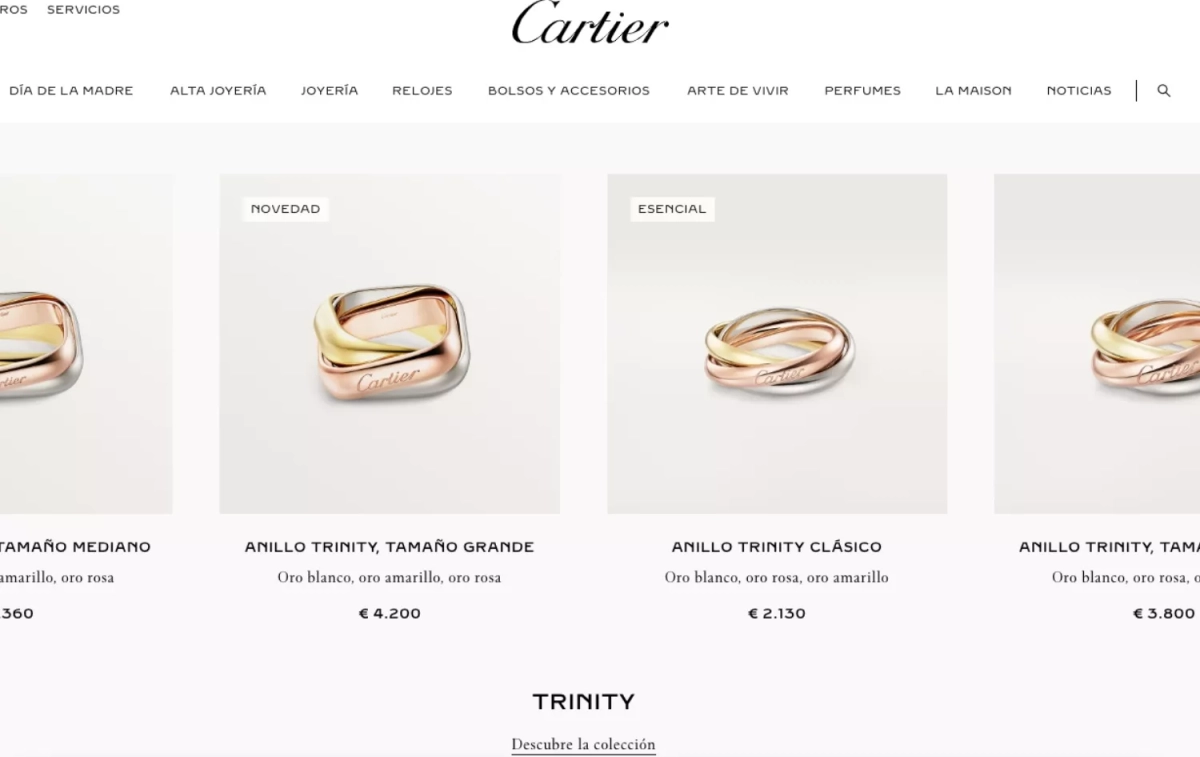The width and height of the screenshot is (1200, 757).
Task: Open La Maison menu
Action: coord(973,90)
